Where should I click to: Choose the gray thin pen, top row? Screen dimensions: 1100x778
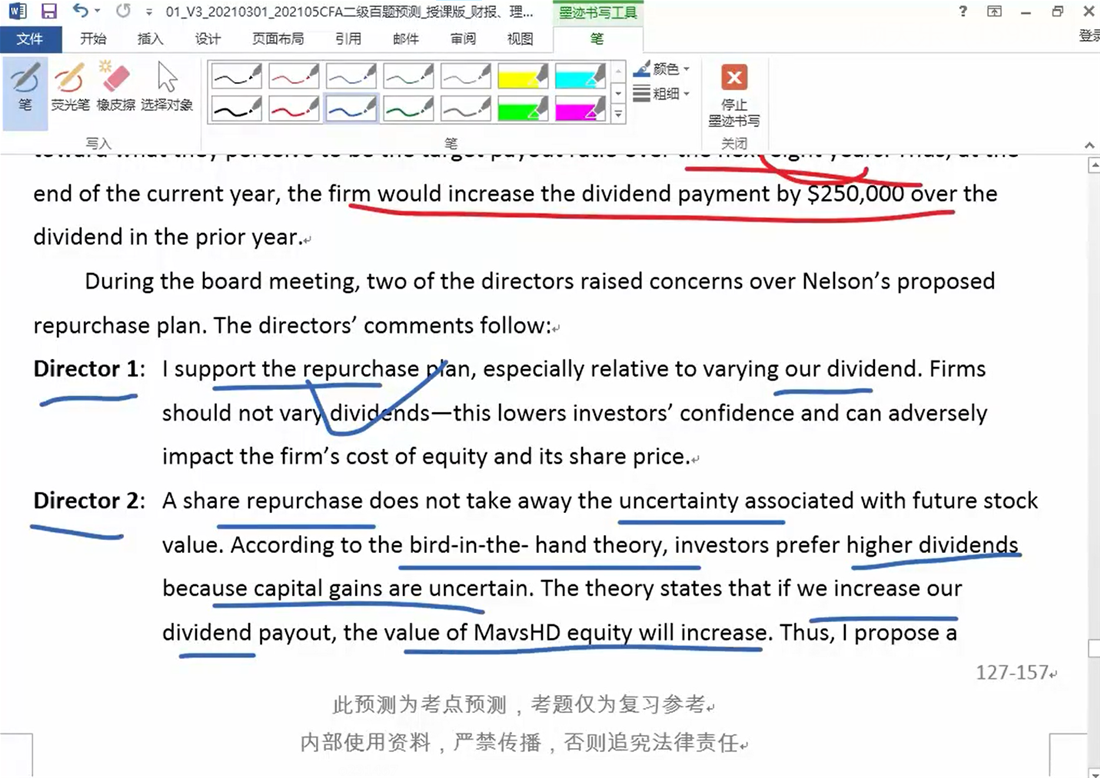(x=466, y=75)
